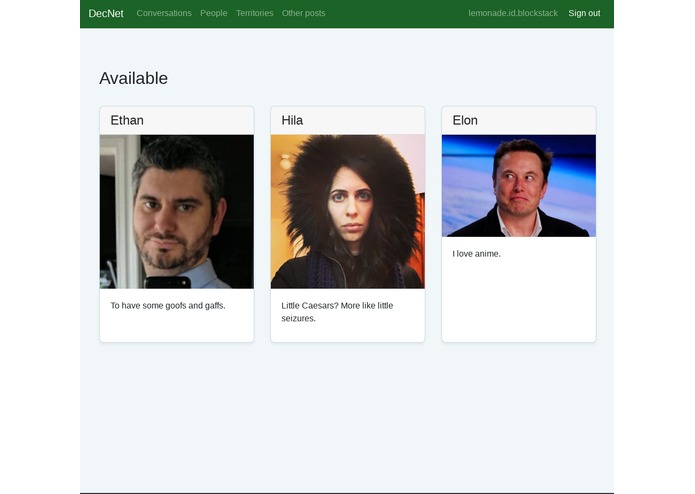Click Elon's profile photo
Viewport: 695px width, 494px height.
[x=519, y=186]
